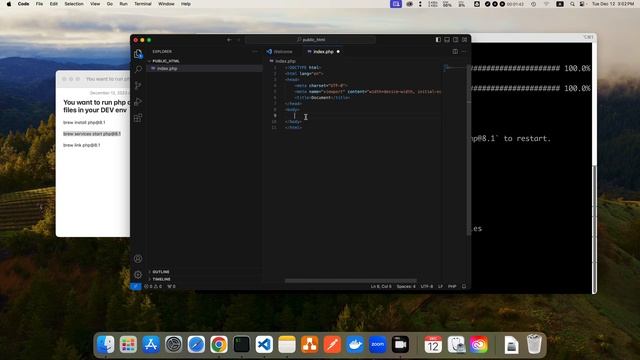The image size is (640, 360).
Task: Open the Source Control view
Action: pos(138,85)
